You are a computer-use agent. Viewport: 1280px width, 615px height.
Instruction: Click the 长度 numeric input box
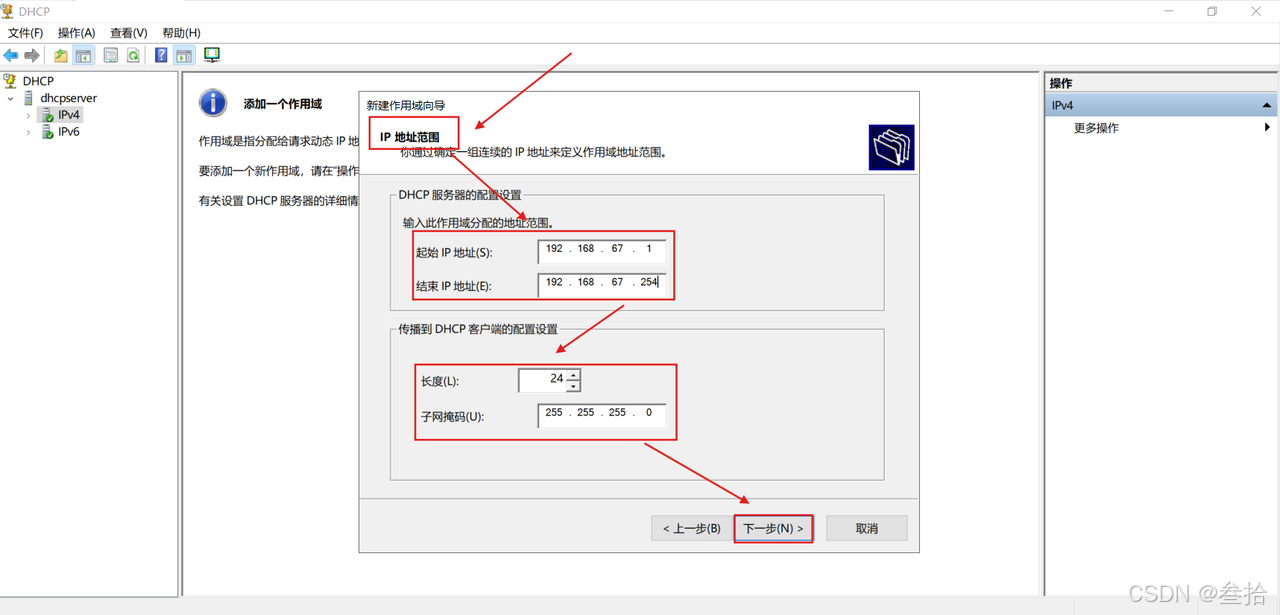tap(543, 380)
